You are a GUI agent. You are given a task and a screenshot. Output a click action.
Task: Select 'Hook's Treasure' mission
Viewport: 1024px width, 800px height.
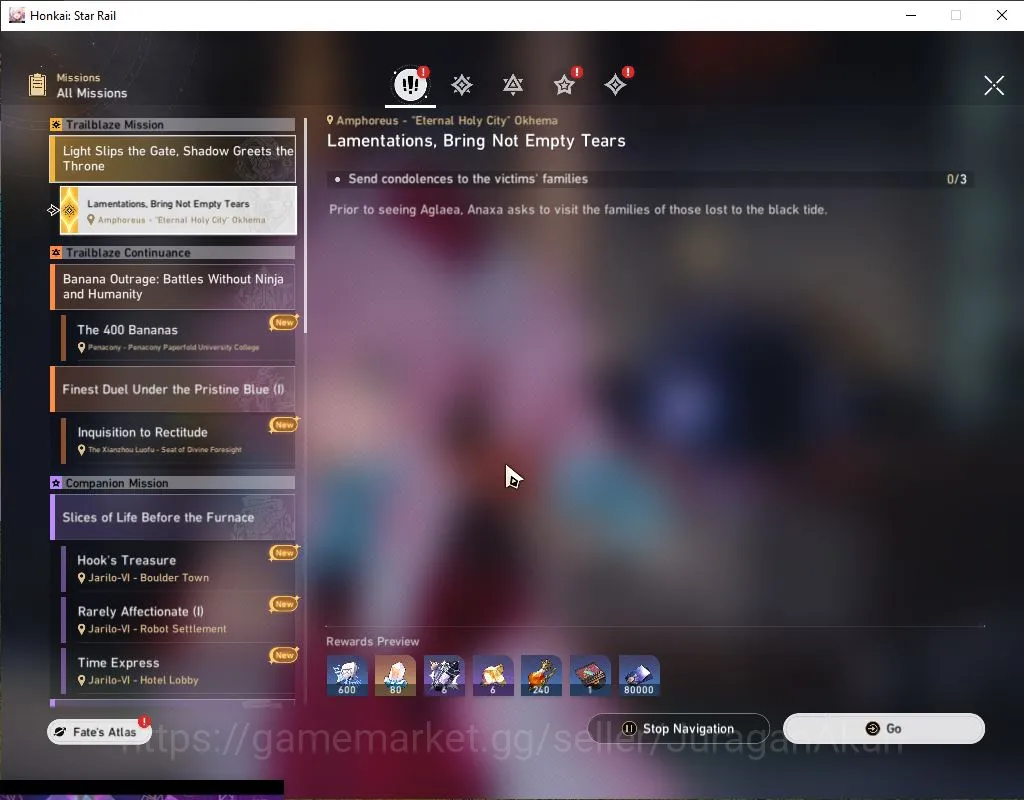pyautogui.click(x=178, y=568)
